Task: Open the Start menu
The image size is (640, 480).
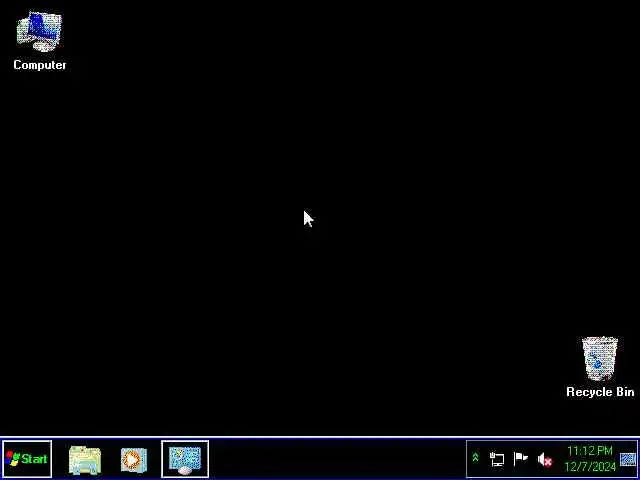Action: click(27, 459)
